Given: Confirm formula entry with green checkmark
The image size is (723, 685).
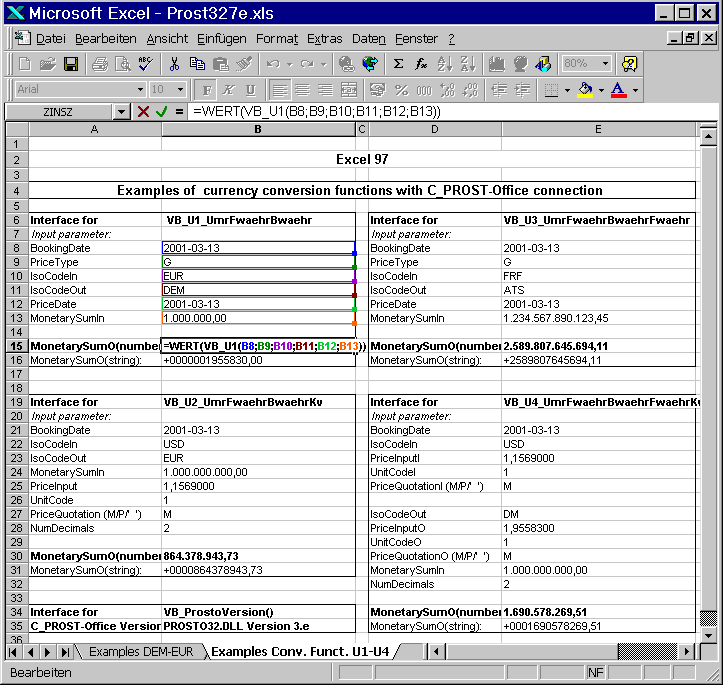Looking at the screenshot, I should click(161, 112).
